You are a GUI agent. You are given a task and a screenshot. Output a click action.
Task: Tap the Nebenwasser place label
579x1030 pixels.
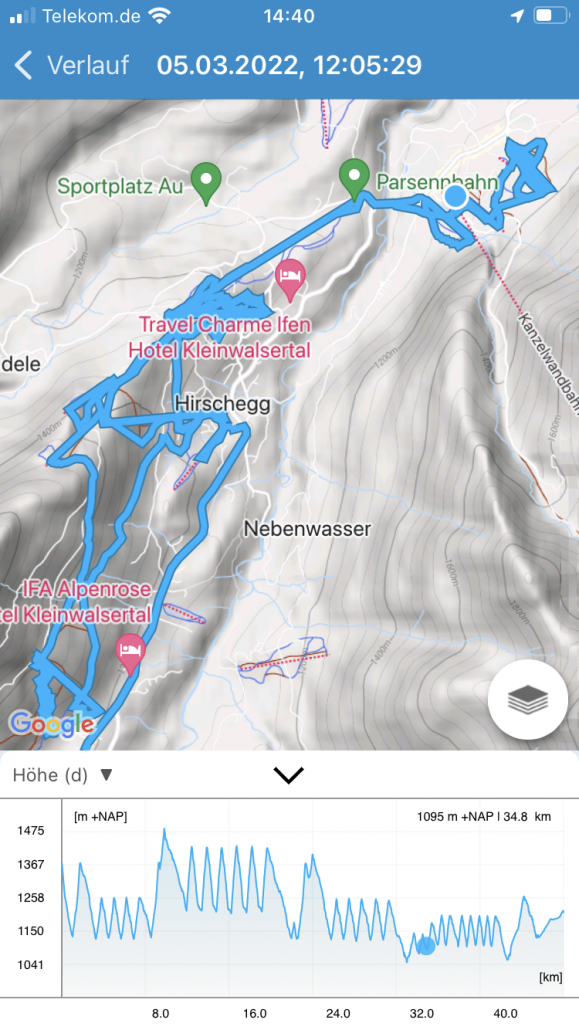[308, 528]
